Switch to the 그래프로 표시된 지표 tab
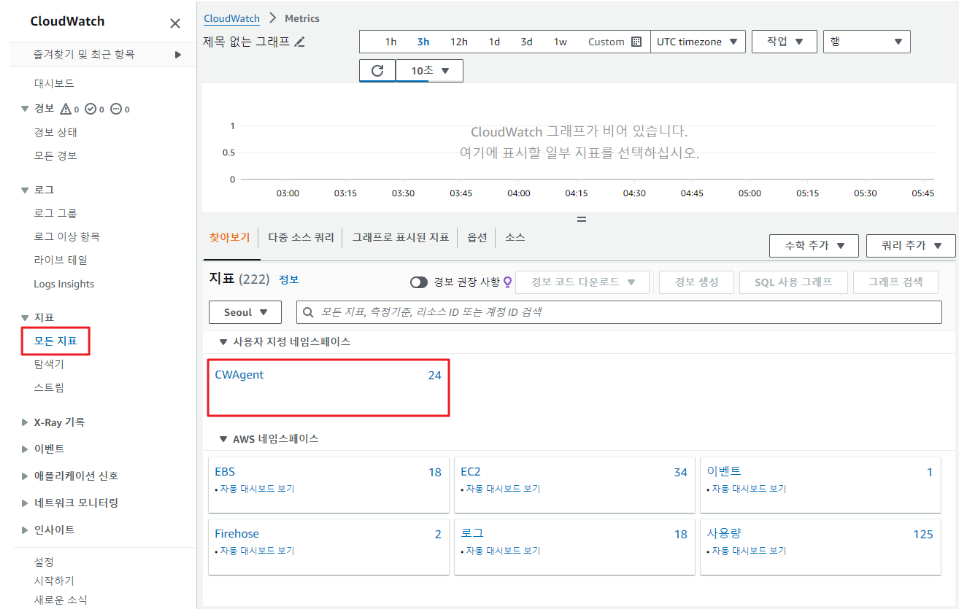The height and width of the screenshot is (609, 959). [401, 237]
